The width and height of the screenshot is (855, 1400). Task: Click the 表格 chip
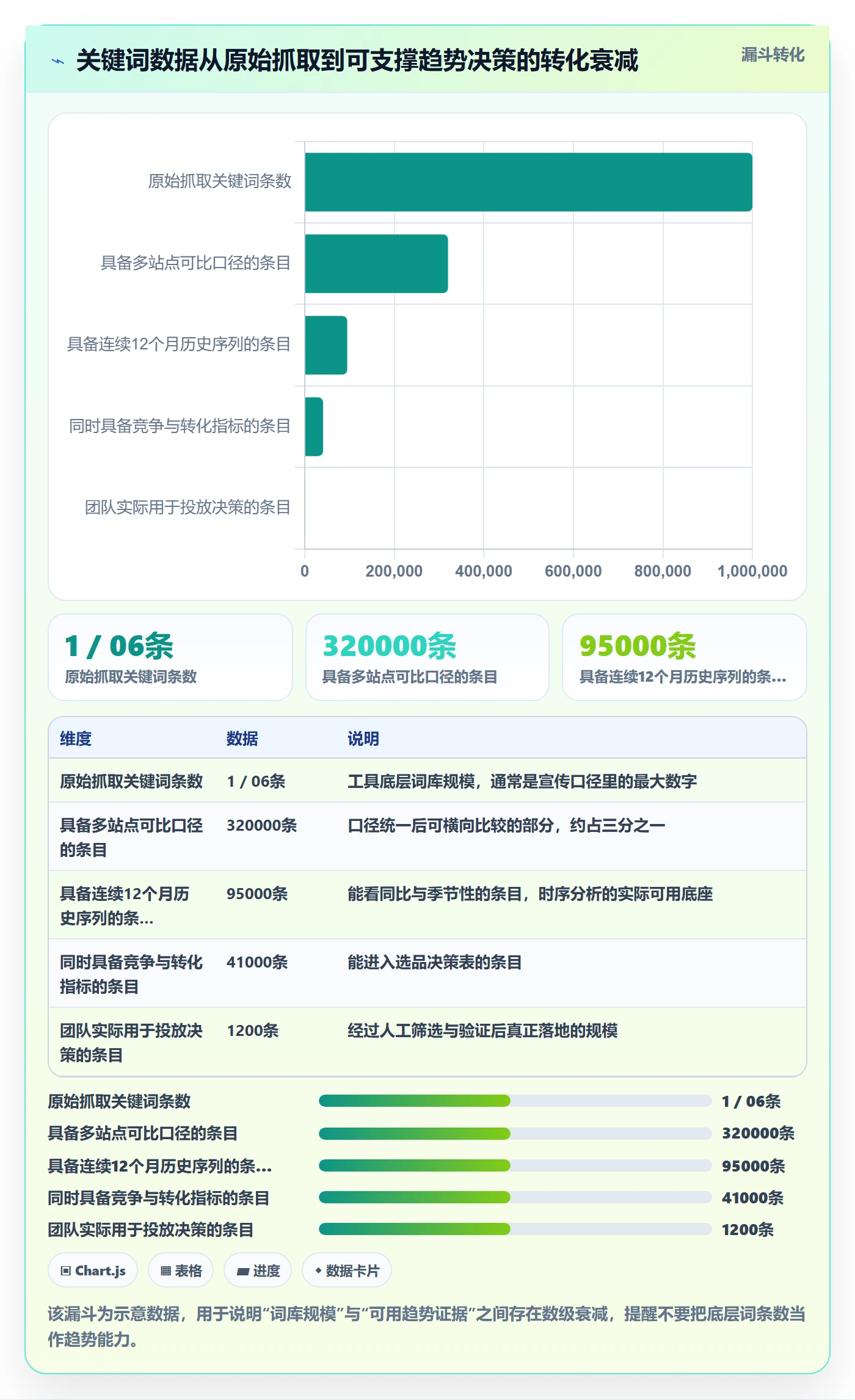click(x=181, y=1271)
